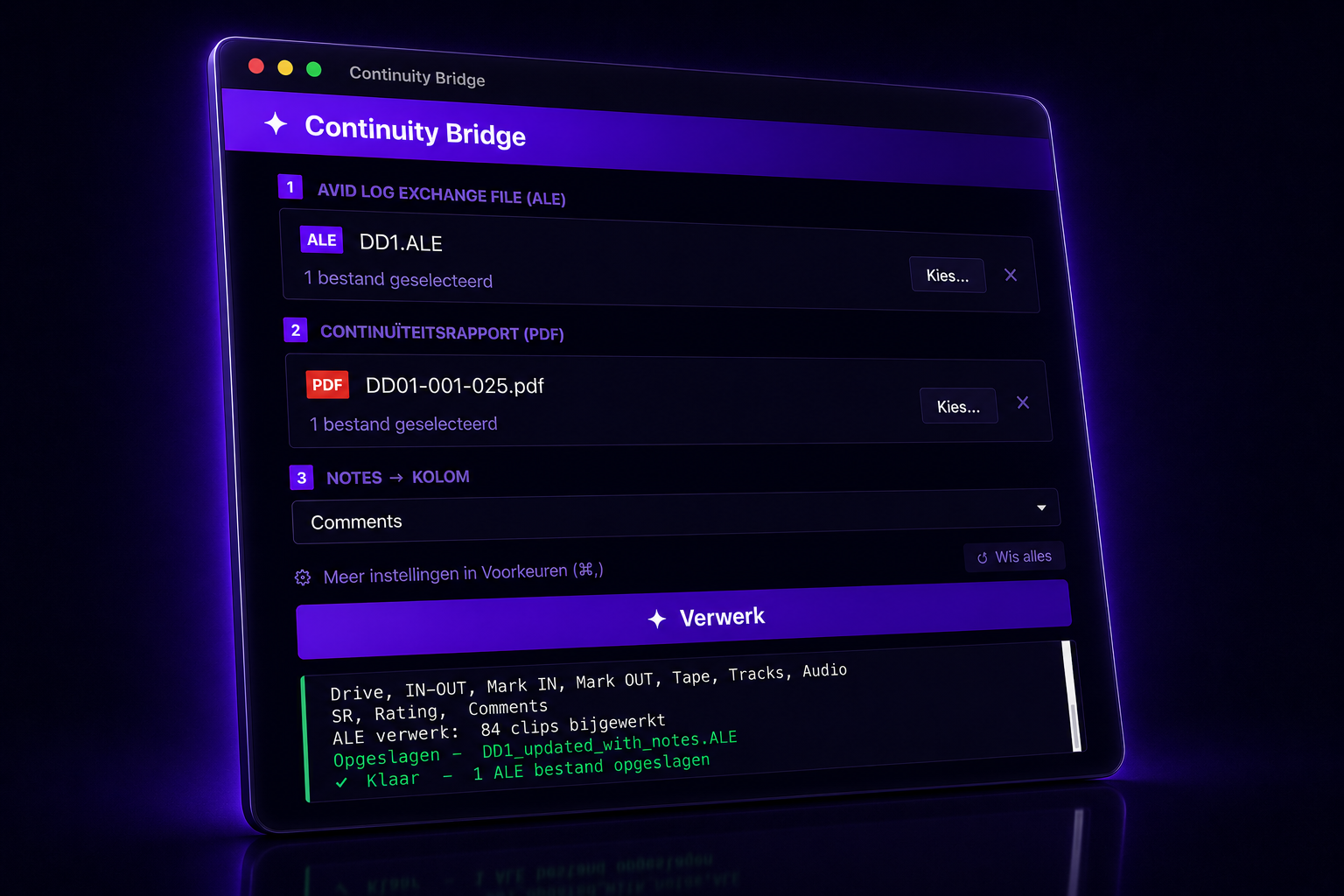Screen dimensions: 1344x896
Task: Click log line starting 'Drive, IN-OUT, Mark IN'
Action: 588,682
